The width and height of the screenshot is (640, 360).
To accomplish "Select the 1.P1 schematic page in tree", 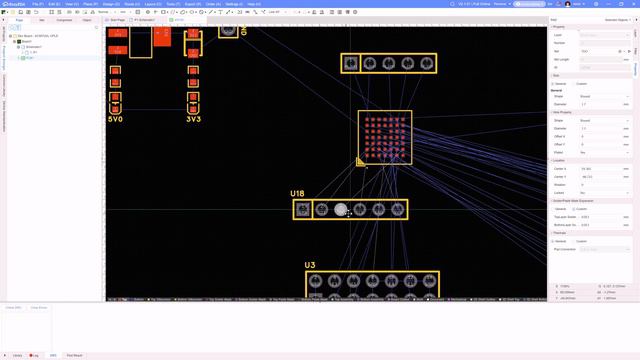I will (x=31, y=52).
